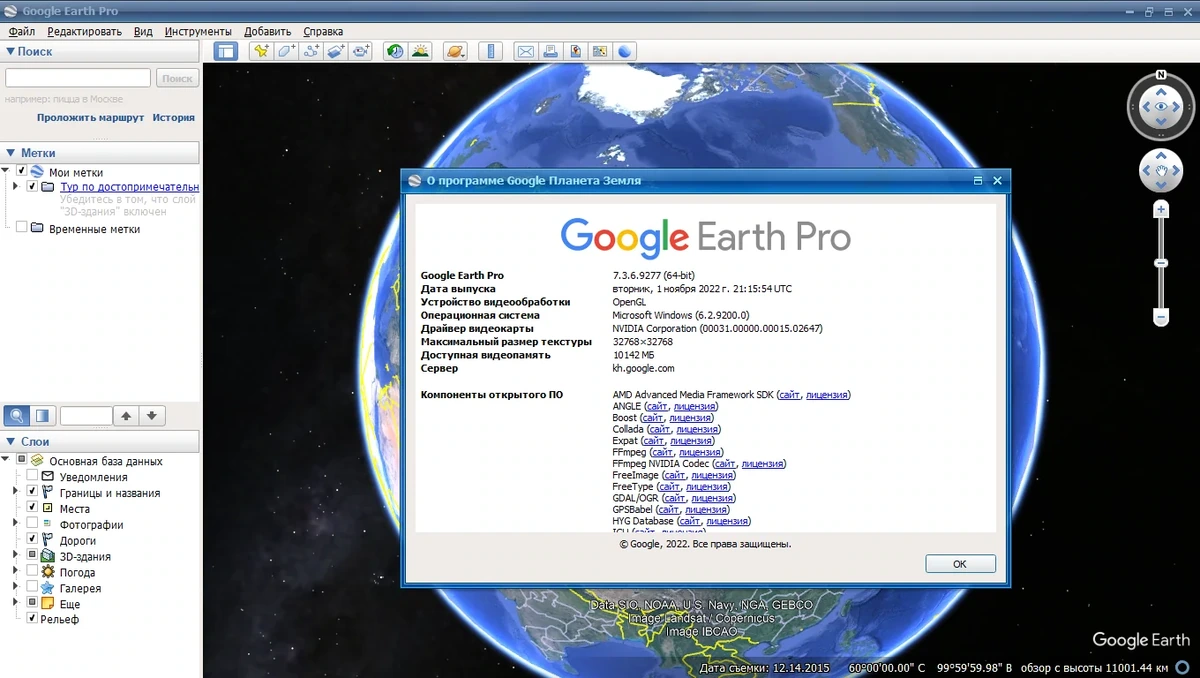The height and width of the screenshot is (678, 1200).
Task: Turn on the Галерея layer checkbox
Action: click(x=33, y=588)
